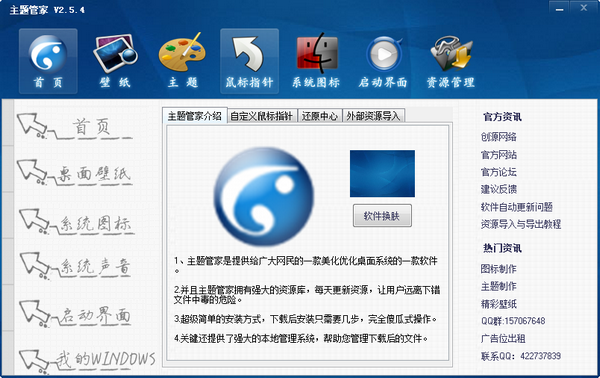Select the blue skin preview thumbnail
The image size is (600, 378).
point(382,174)
